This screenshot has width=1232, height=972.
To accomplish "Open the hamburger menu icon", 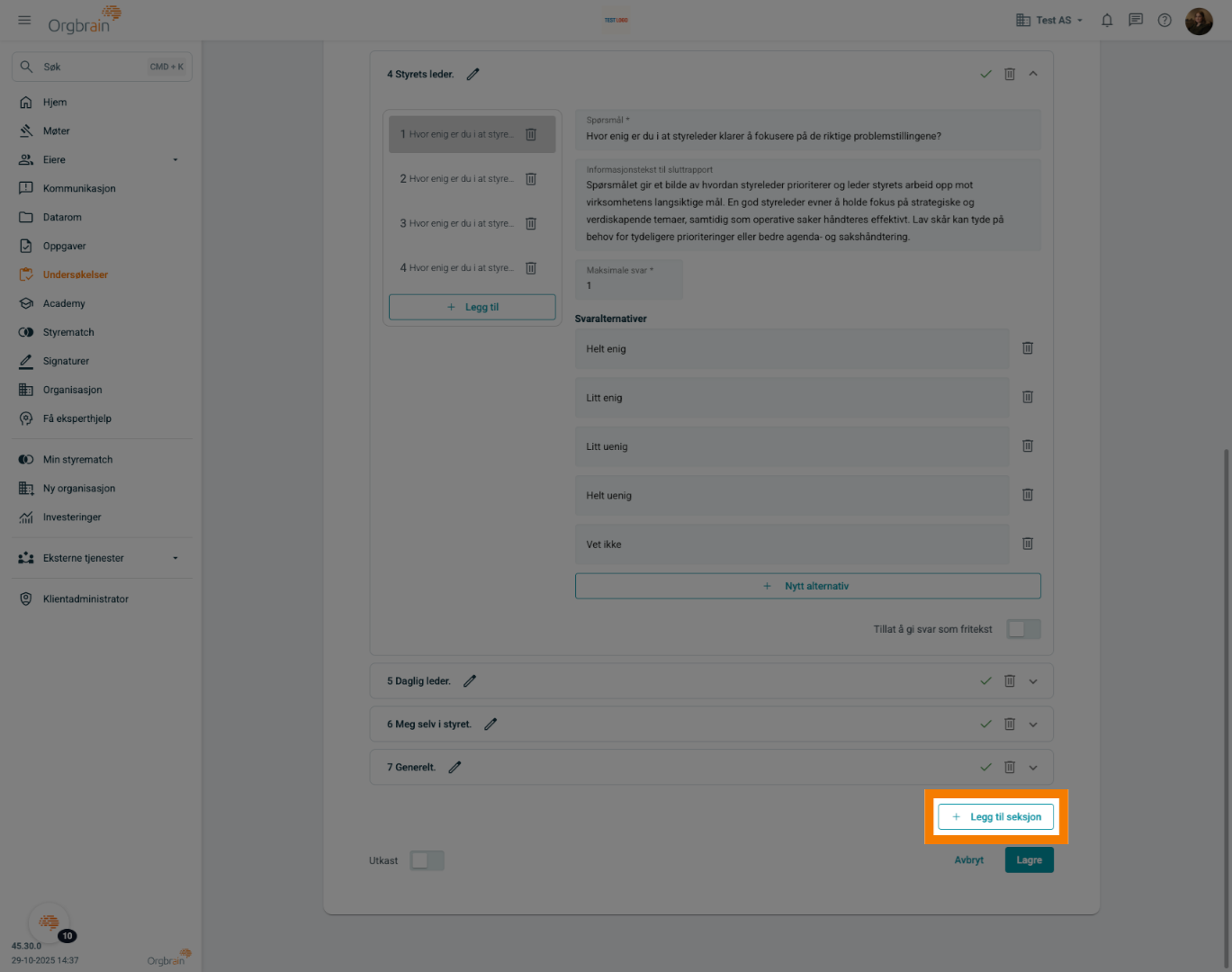I will [24, 20].
